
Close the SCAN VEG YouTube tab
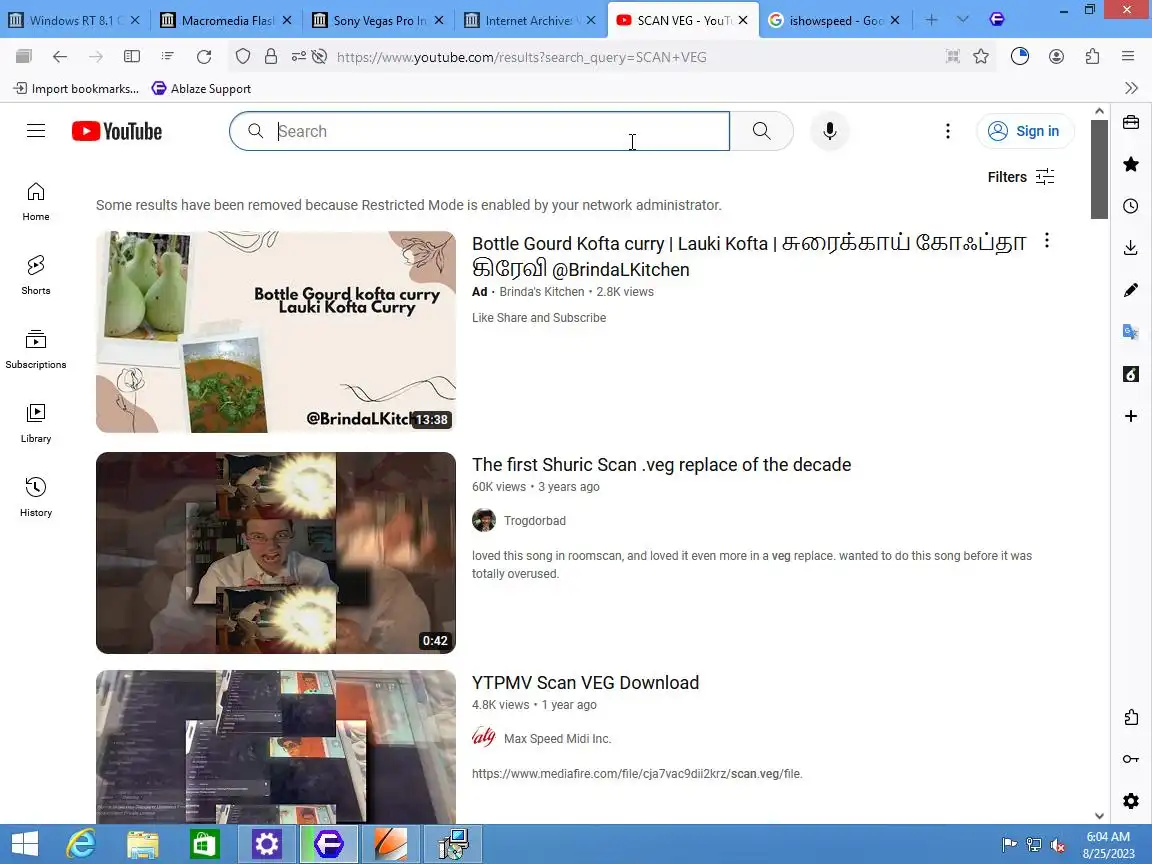click(743, 21)
